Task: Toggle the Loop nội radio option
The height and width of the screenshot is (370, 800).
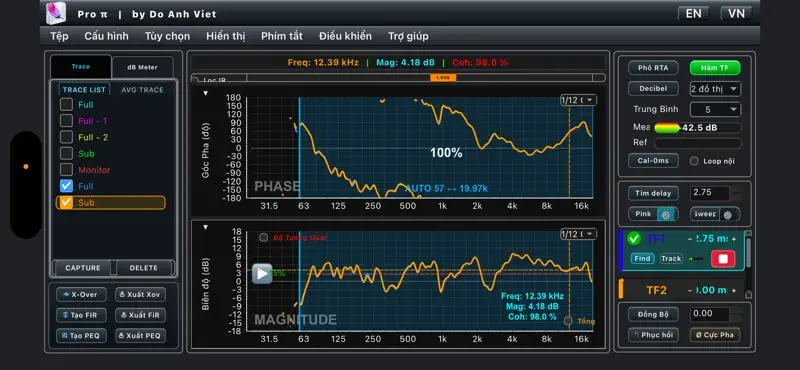Action: [694, 161]
